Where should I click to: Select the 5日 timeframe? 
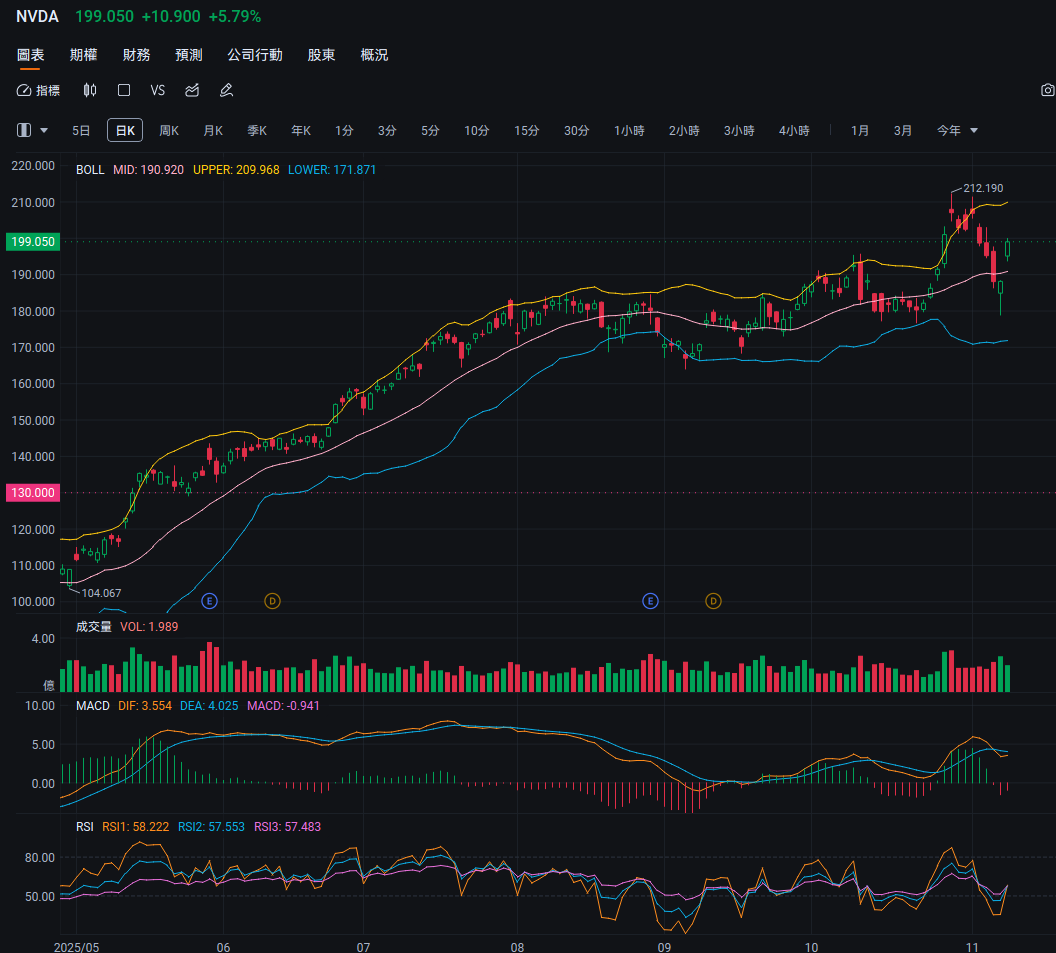click(81, 131)
